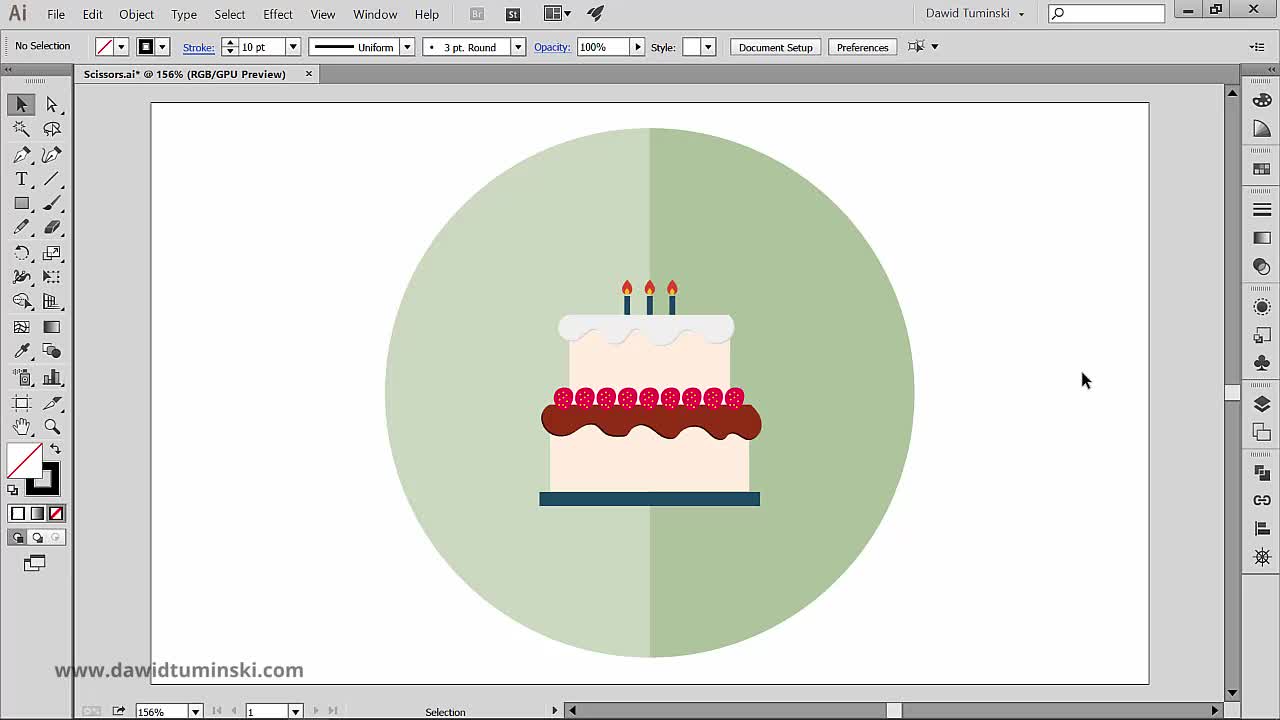Open the Links panel chain icon
Viewport: 1280px width, 720px height.
point(1262,500)
